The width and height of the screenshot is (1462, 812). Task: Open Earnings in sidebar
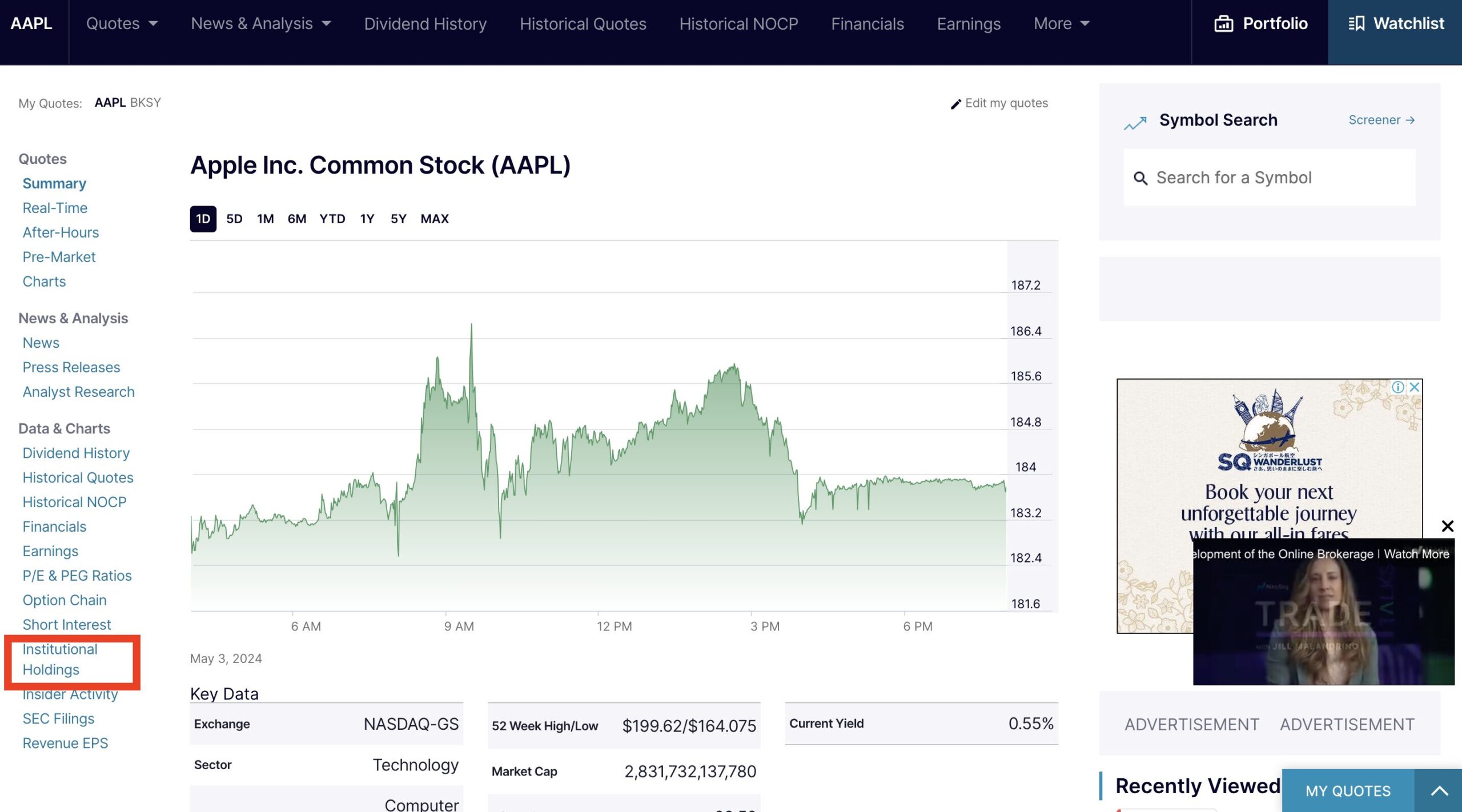pos(50,551)
